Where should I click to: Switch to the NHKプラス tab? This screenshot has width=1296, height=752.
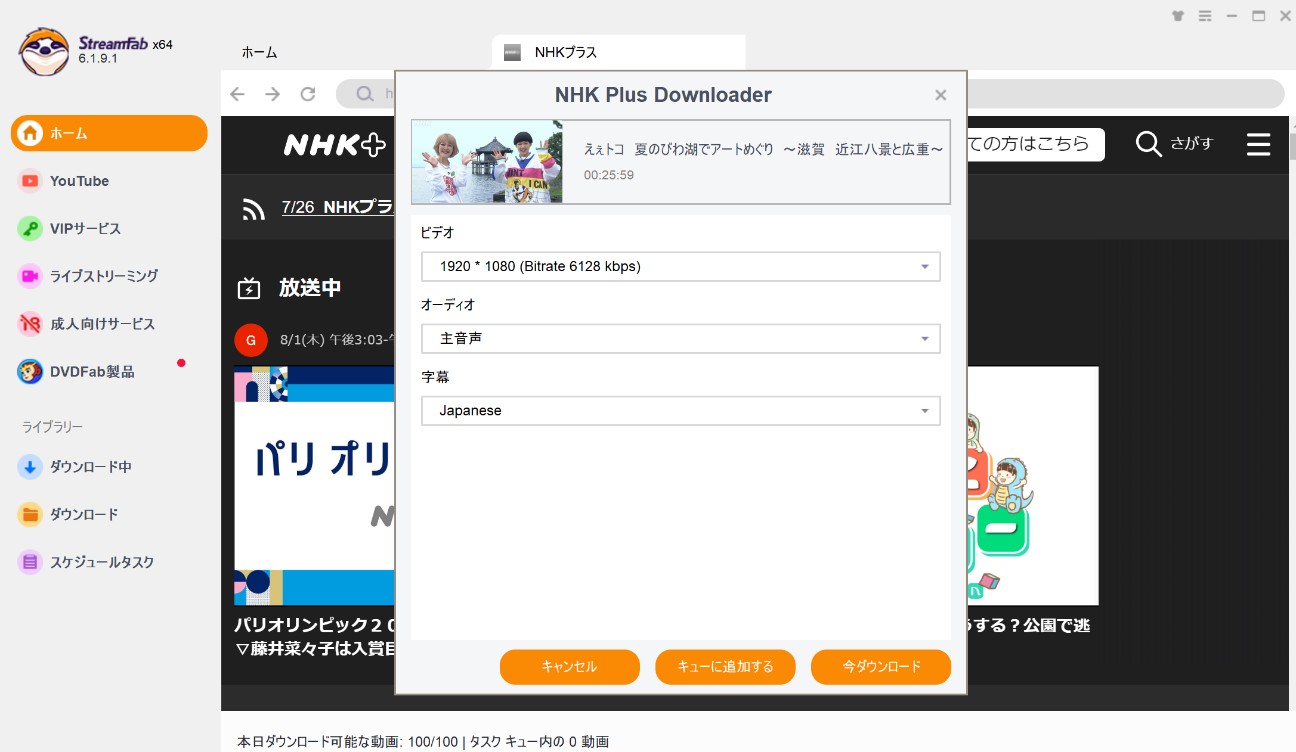[x=618, y=52]
